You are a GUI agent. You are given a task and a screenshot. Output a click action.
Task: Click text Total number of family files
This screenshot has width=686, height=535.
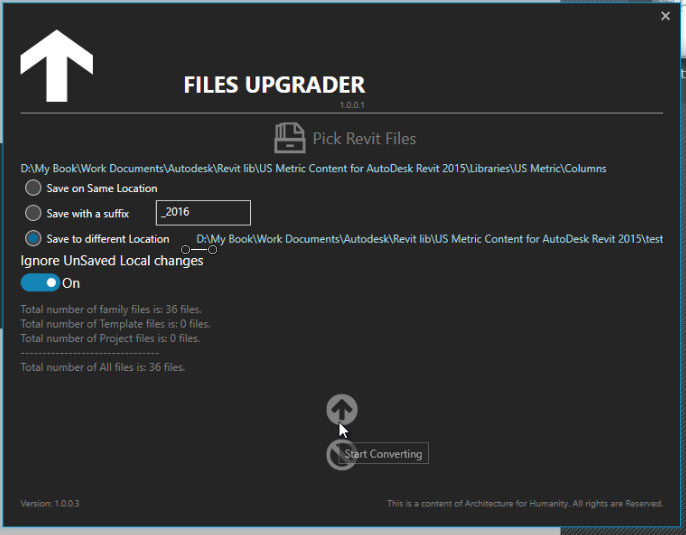(111, 309)
